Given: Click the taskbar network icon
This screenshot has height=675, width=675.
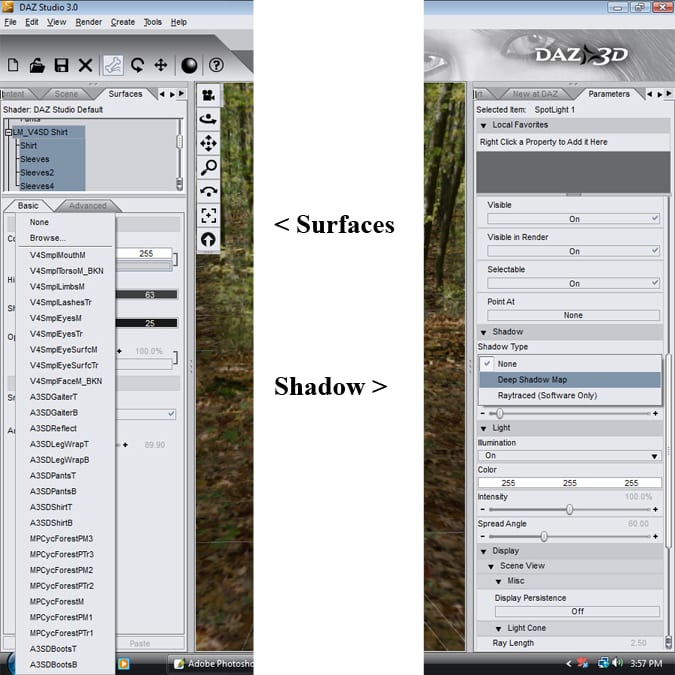Looking at the screenshot, I should 604,663.
